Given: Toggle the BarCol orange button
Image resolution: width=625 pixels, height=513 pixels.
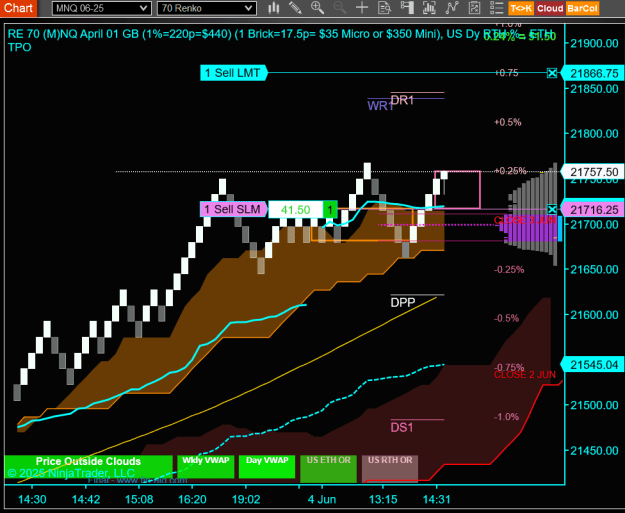Looking at the screenshot, I should click(582, 8).
